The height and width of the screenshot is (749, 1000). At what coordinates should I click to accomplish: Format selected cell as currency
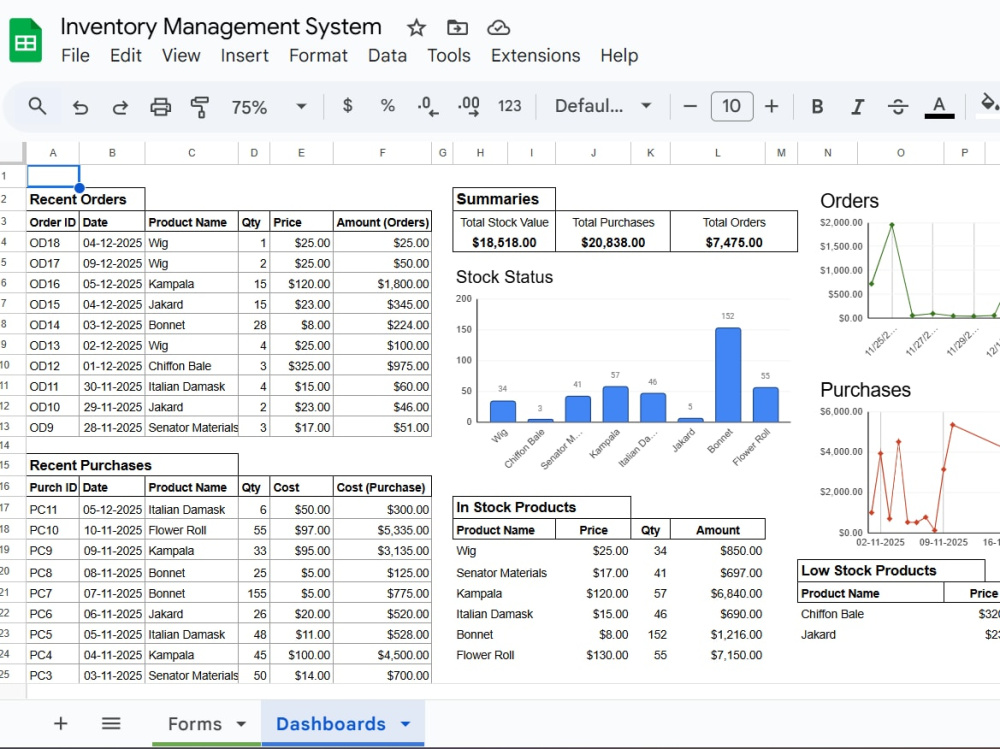tap(347, 106)
